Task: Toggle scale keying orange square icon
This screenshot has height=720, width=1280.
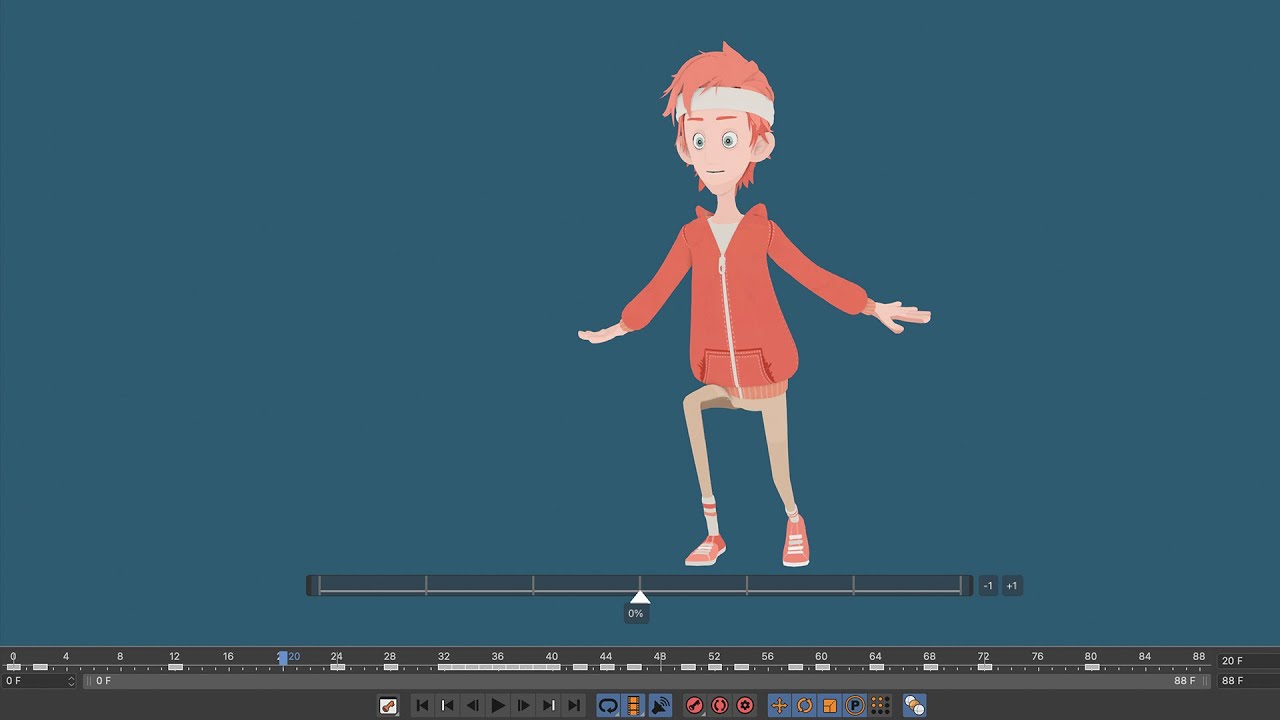Action: (x=829, y=706)
